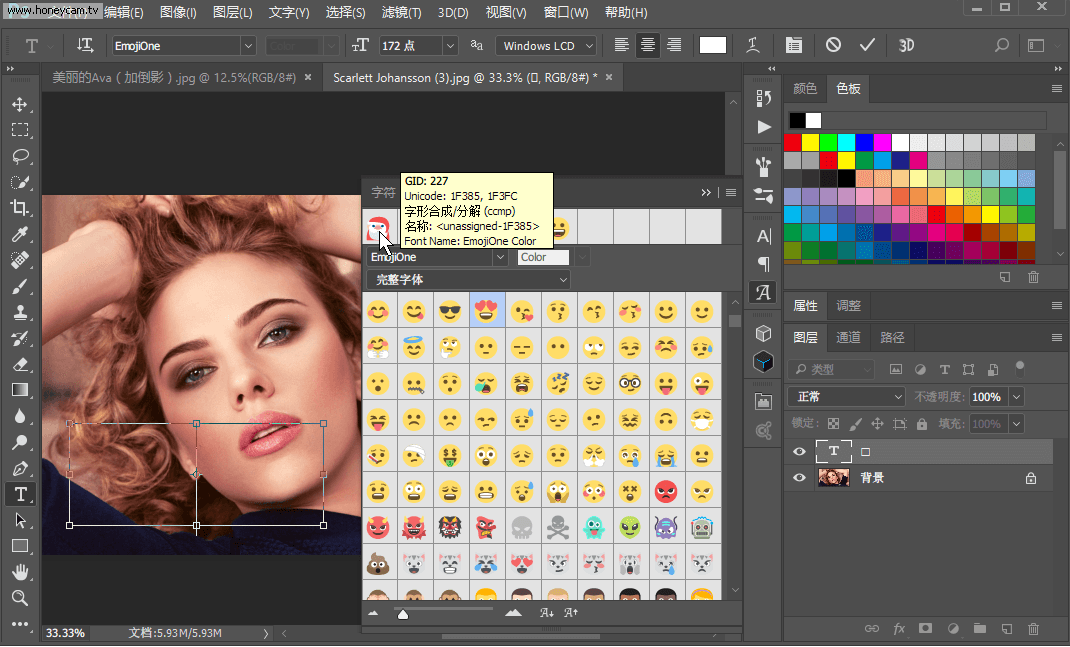This screenshot has width=1070, height=647.
Task: Select the Lasso tool
Action: tap(21, 155)
